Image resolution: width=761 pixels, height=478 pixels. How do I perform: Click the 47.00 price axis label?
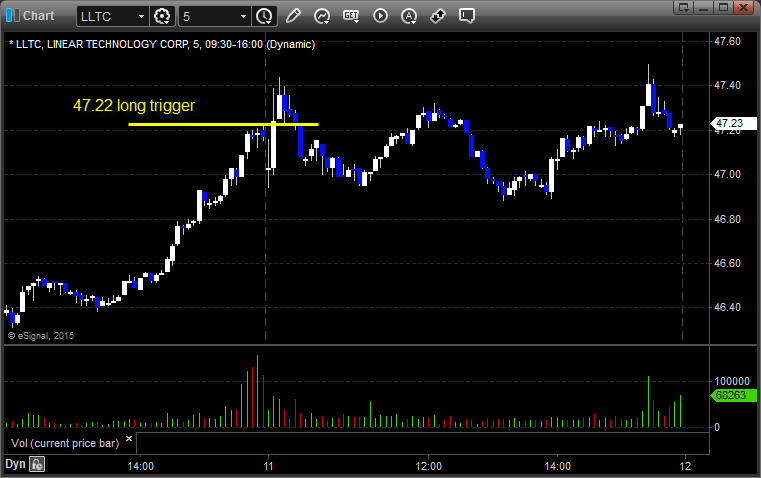click(728, 174)
